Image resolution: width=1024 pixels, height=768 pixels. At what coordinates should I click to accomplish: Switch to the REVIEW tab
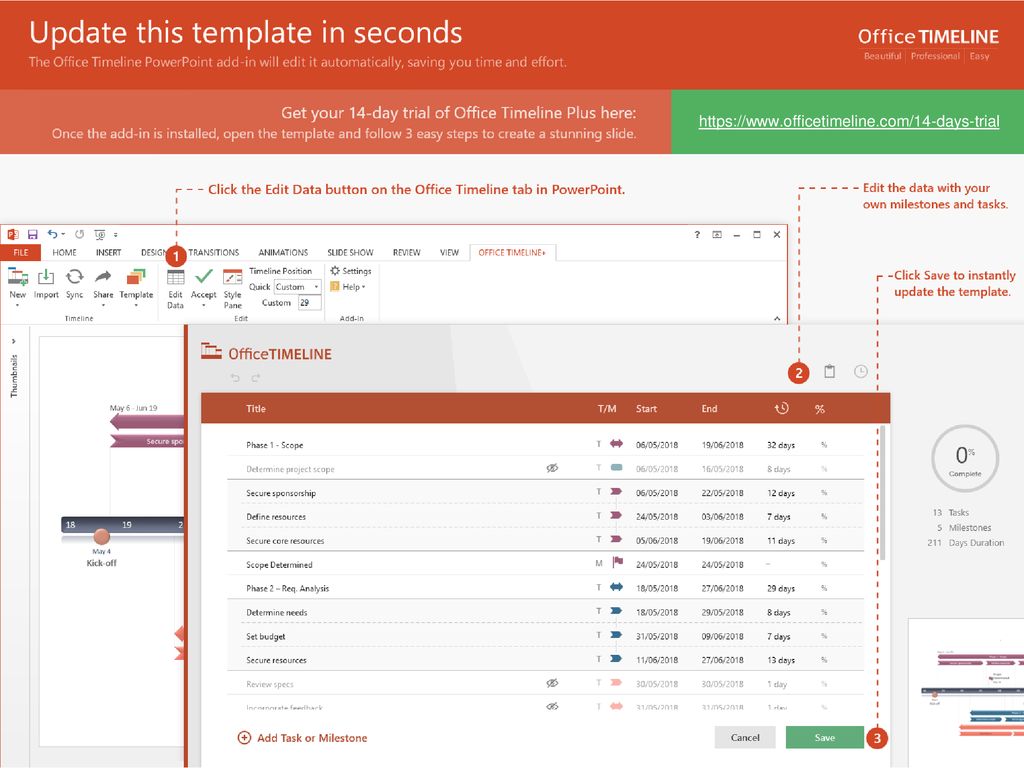[x=406, y=253]
